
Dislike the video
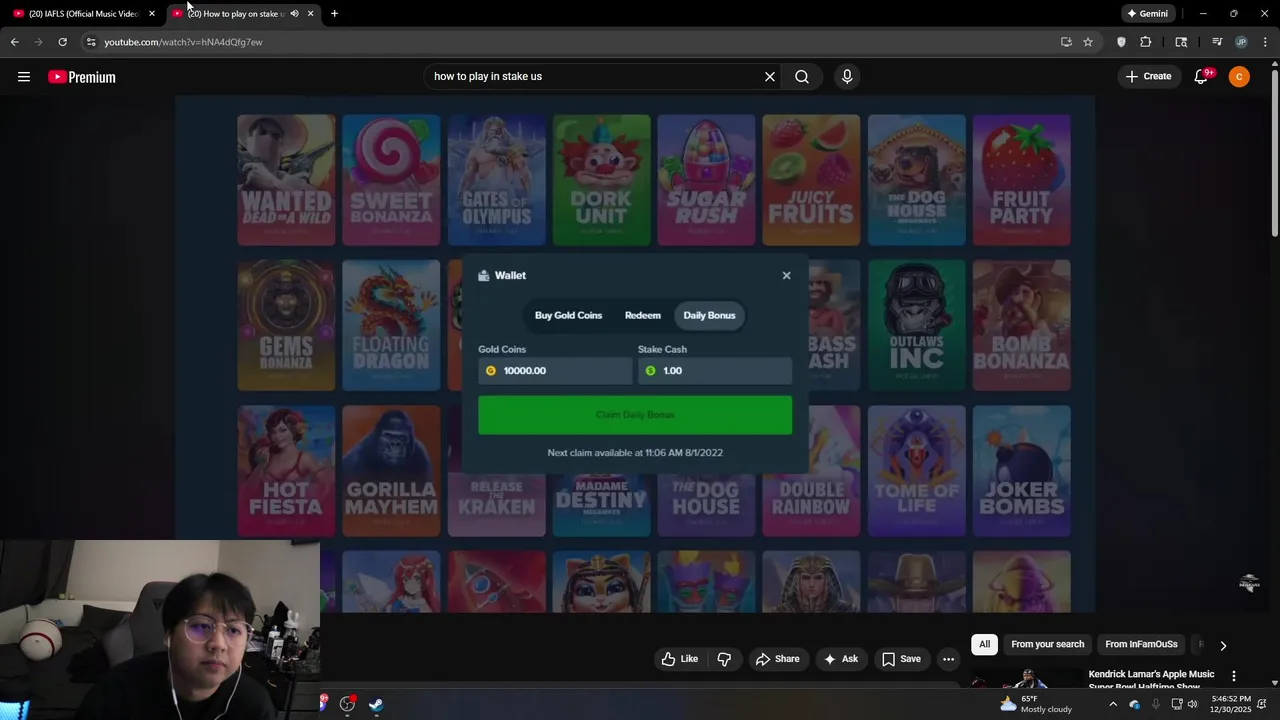[724, 659]
